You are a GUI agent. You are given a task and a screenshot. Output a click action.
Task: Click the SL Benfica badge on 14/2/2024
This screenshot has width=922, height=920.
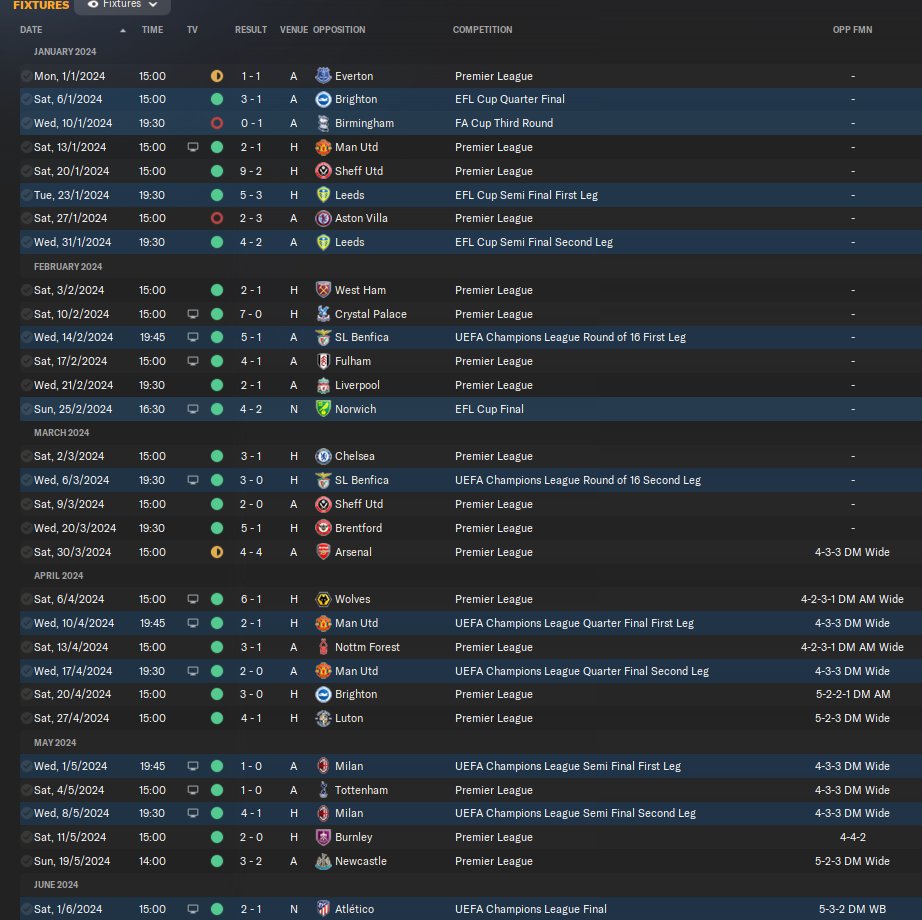(x=323, y=337)
